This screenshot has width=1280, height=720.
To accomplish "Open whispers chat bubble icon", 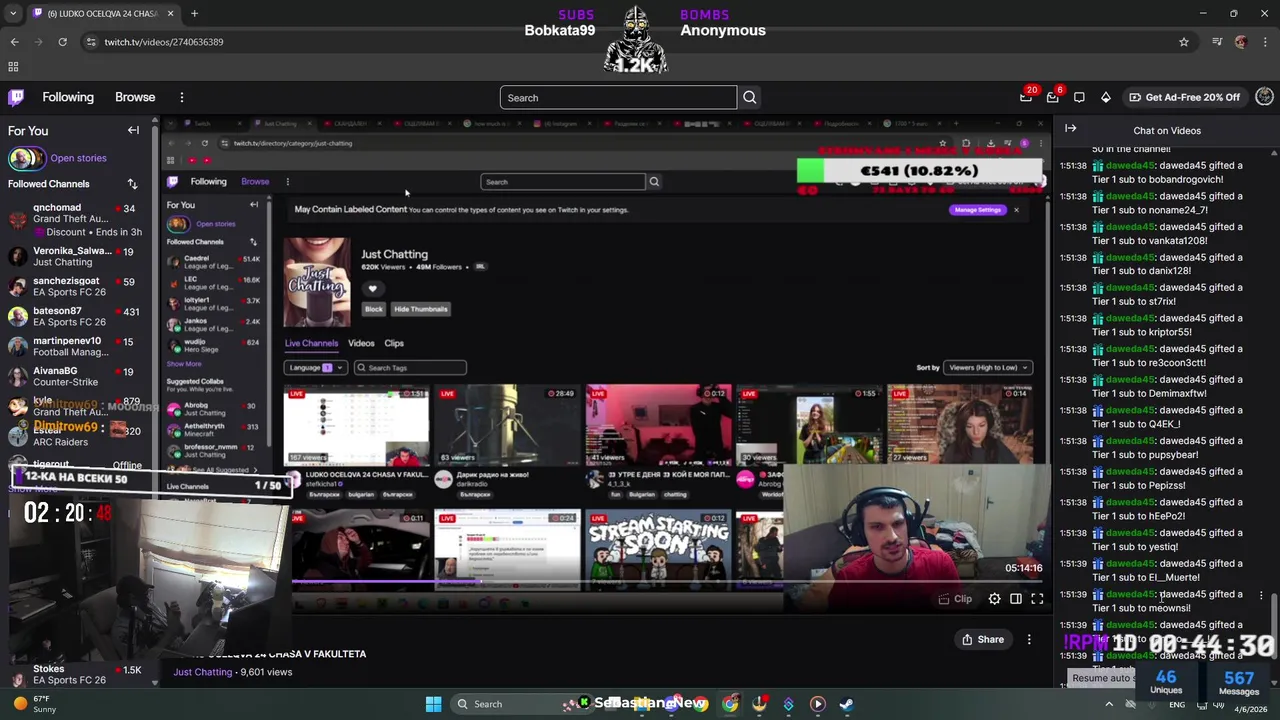I will (x=1079, y=97).
